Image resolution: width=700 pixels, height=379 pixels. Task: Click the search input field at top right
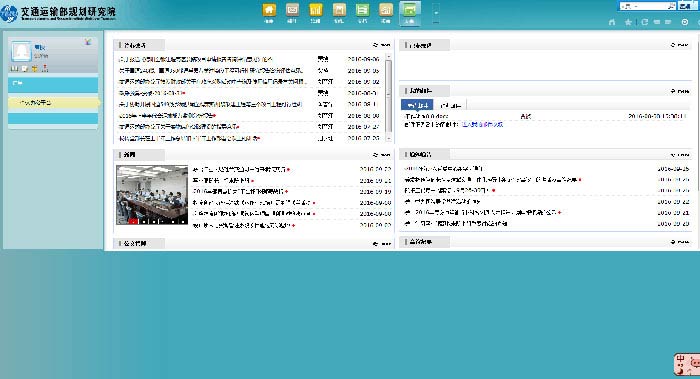[648, 6]
